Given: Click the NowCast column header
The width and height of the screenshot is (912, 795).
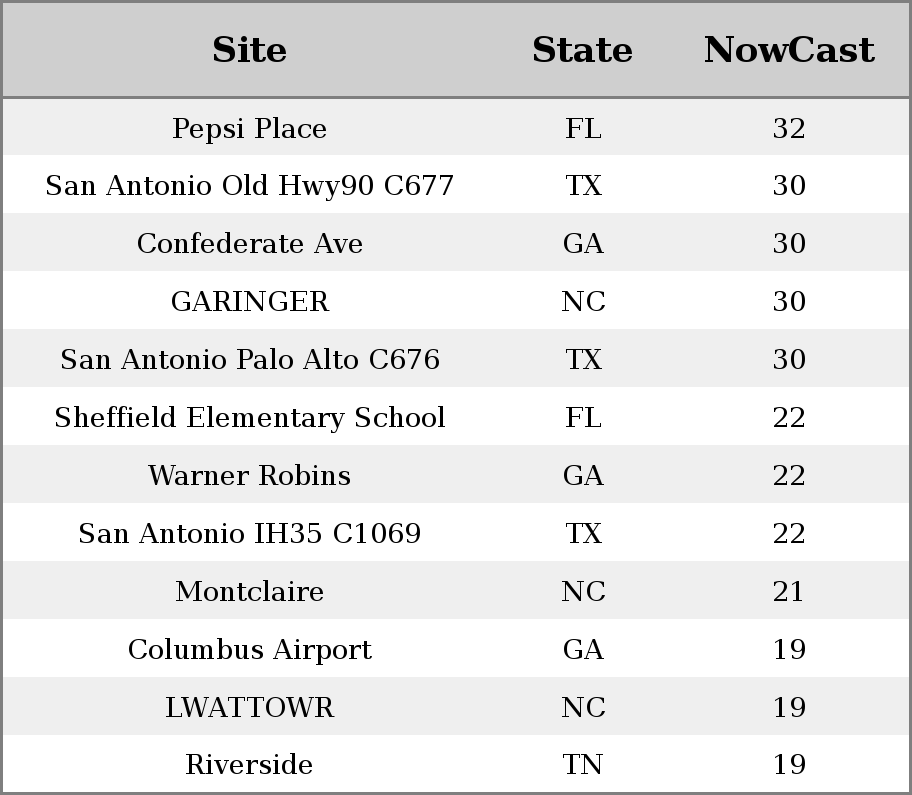Looking at the screenshot, I should coord(789,50).
